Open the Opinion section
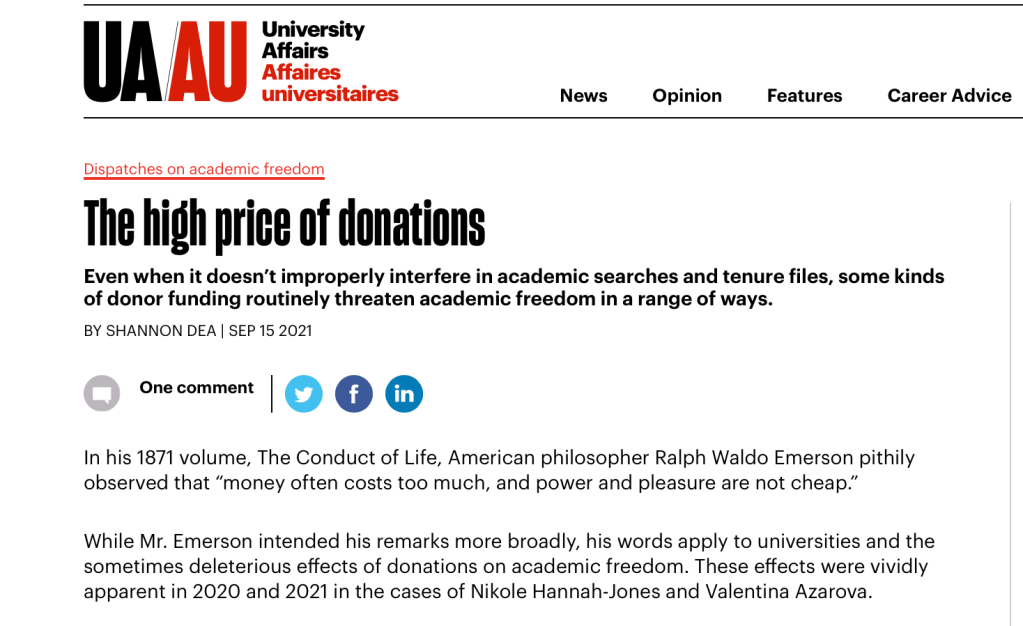 687,96
